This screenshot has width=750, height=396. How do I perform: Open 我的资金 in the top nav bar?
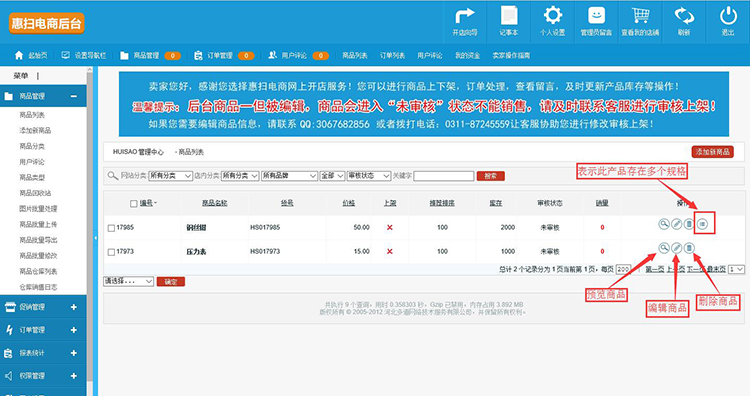[467, 55]
